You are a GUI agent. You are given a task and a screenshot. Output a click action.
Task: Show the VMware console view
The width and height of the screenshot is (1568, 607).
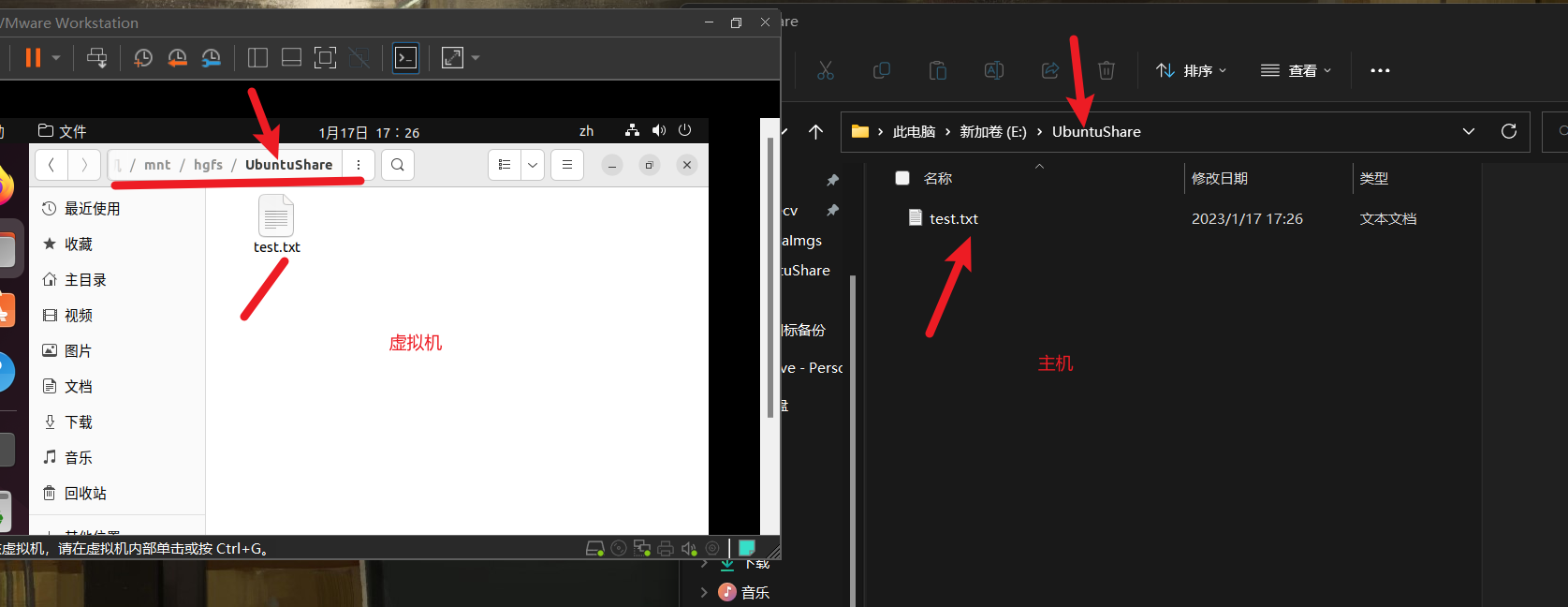coord(405,58)
